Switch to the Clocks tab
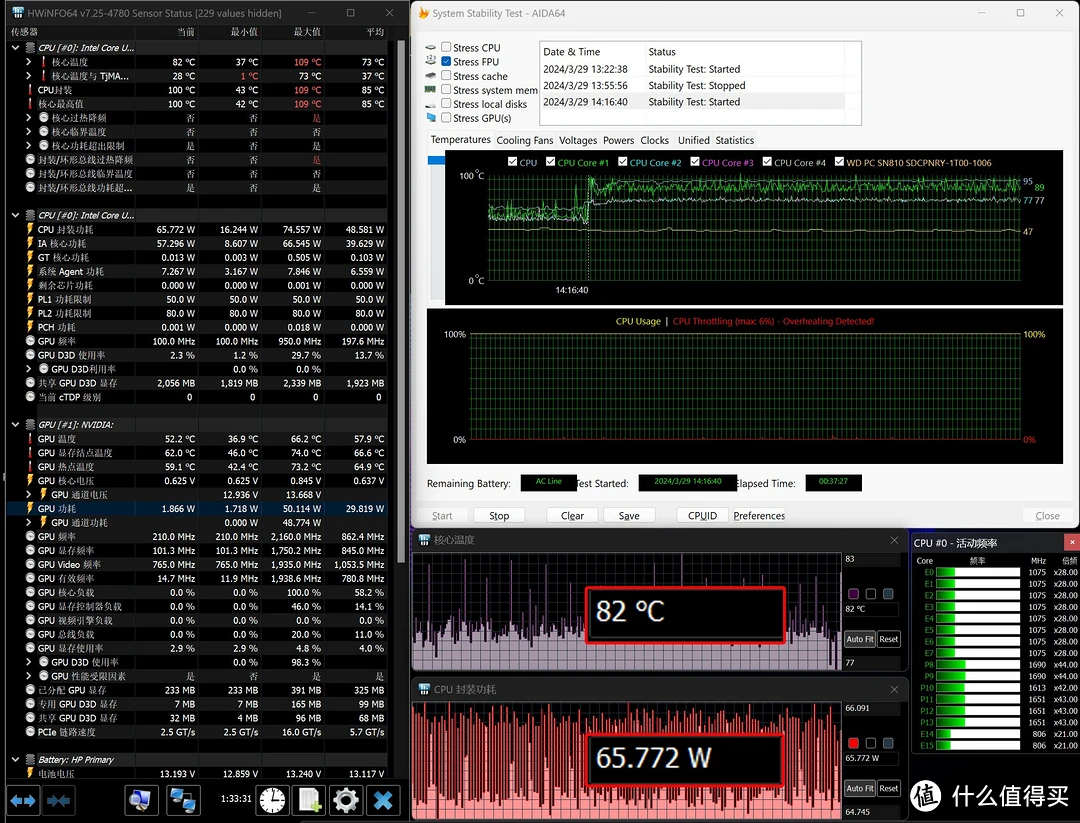Viewport: 1080px width, 823px height. (x=654, y=140)
